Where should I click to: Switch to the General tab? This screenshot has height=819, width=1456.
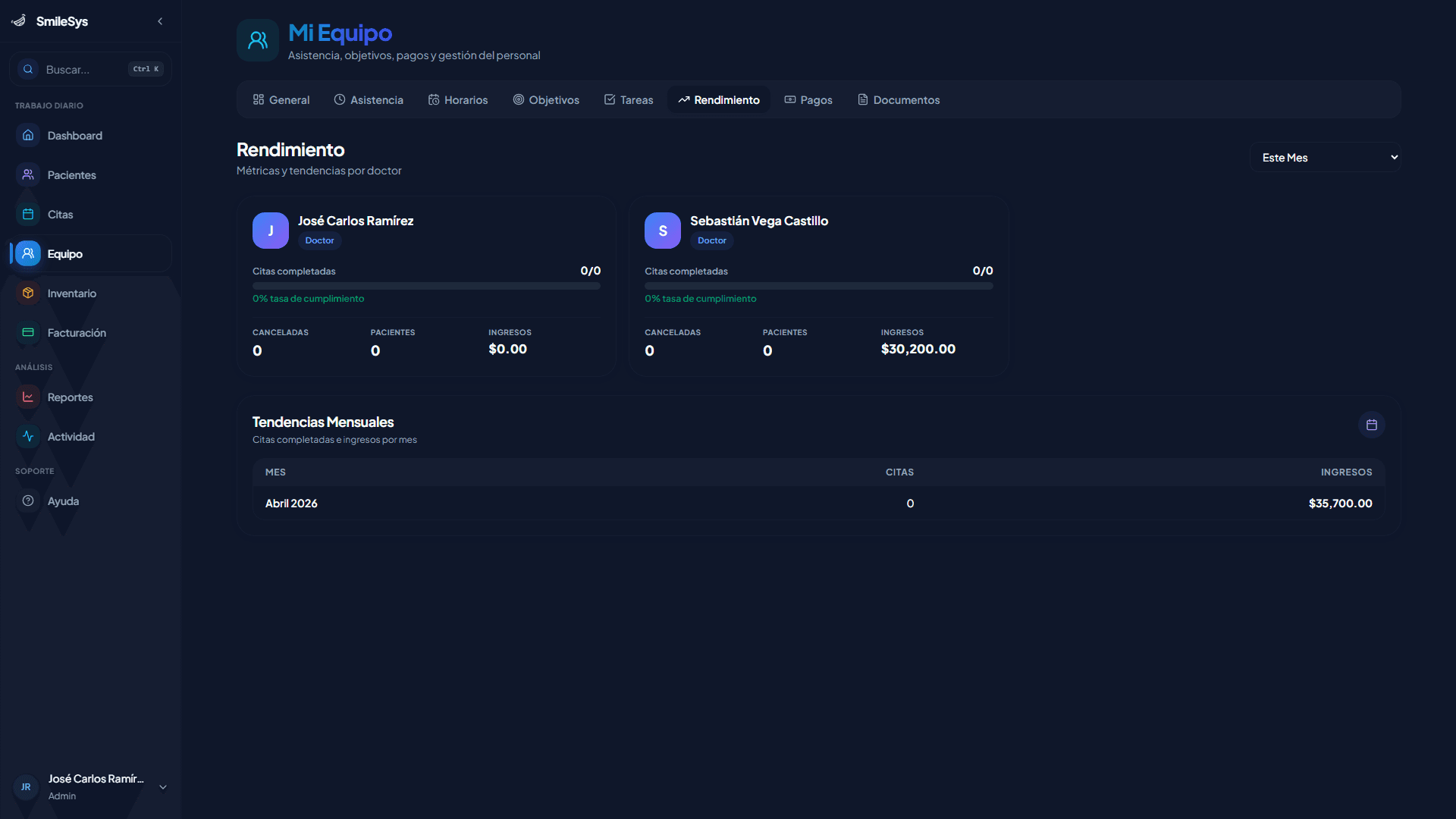point(281,100)
